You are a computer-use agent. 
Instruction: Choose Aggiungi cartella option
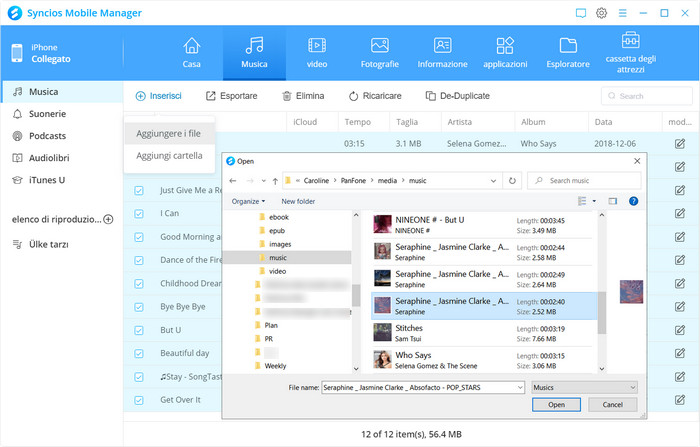169,156
